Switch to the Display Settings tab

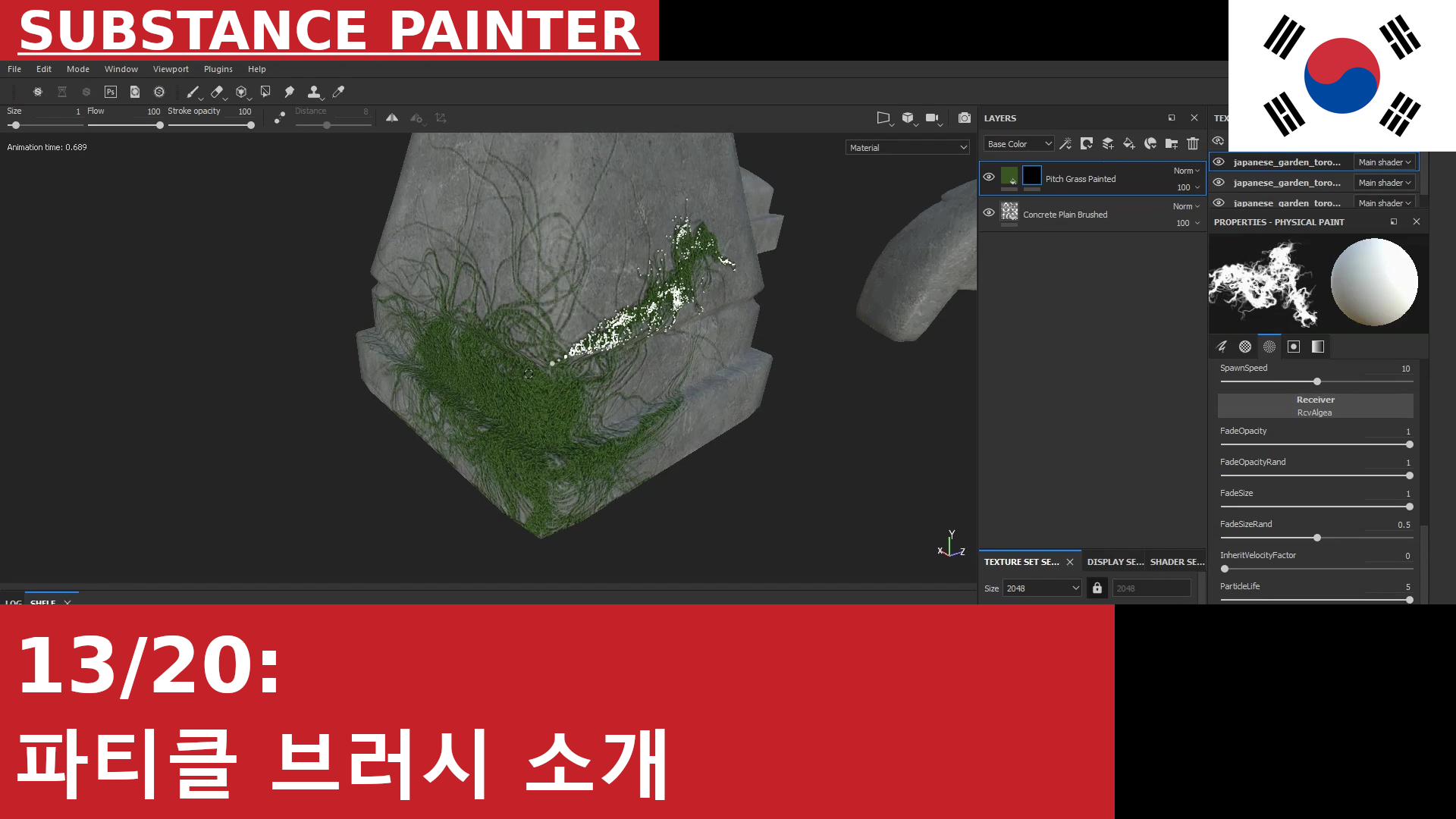1115,562
